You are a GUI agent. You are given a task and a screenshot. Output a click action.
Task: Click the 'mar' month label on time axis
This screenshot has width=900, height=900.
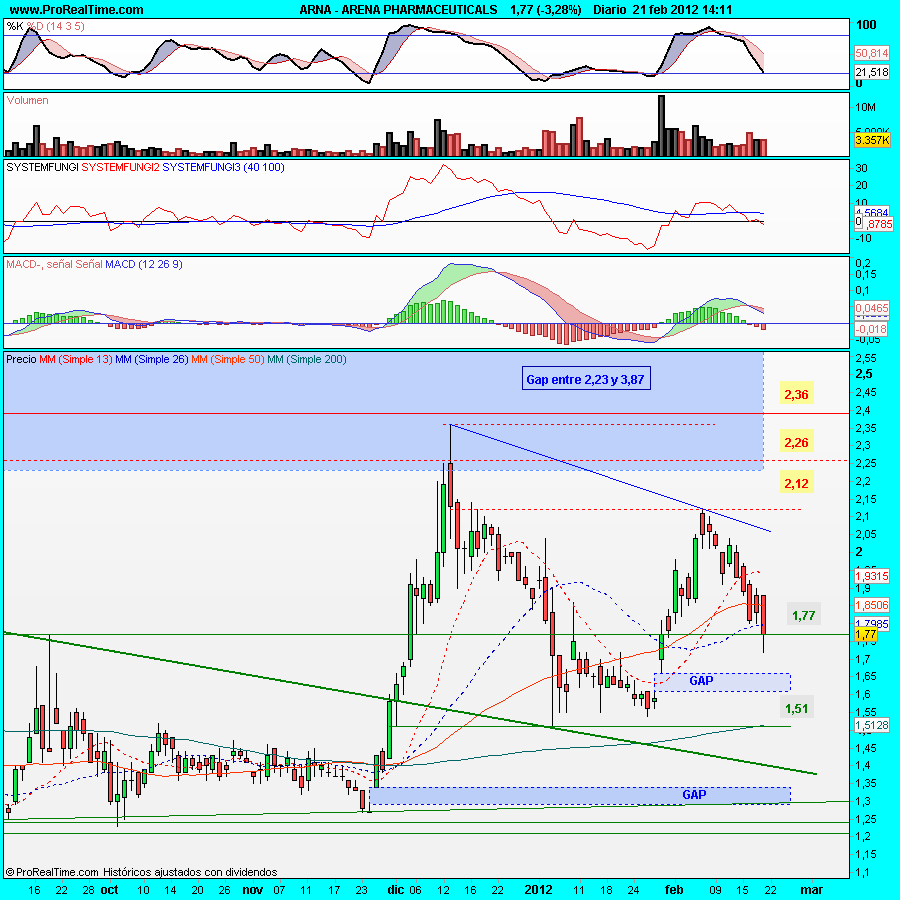tap(811, 890)
